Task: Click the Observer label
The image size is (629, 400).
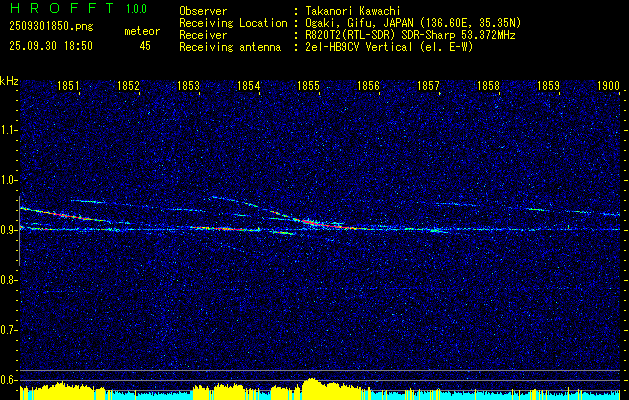Action: [203, 11]
